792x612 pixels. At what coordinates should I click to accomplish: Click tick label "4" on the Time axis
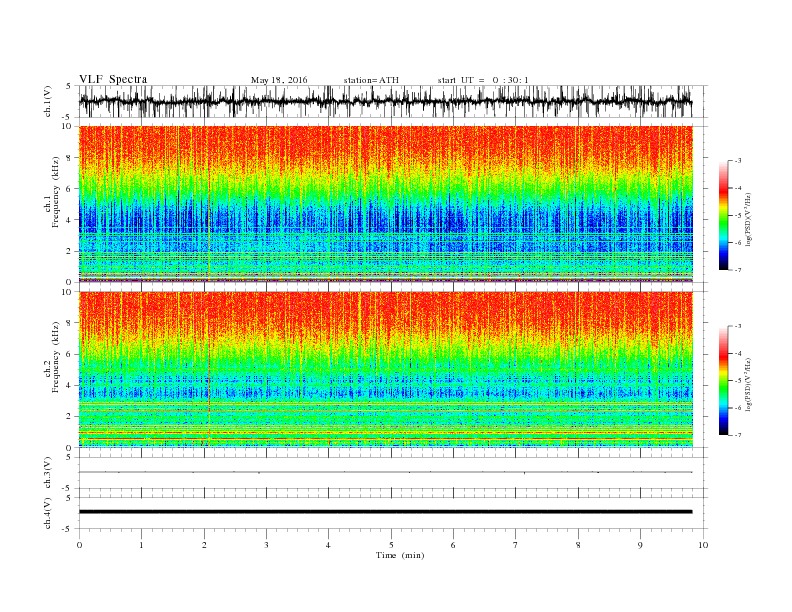(328, 545)
